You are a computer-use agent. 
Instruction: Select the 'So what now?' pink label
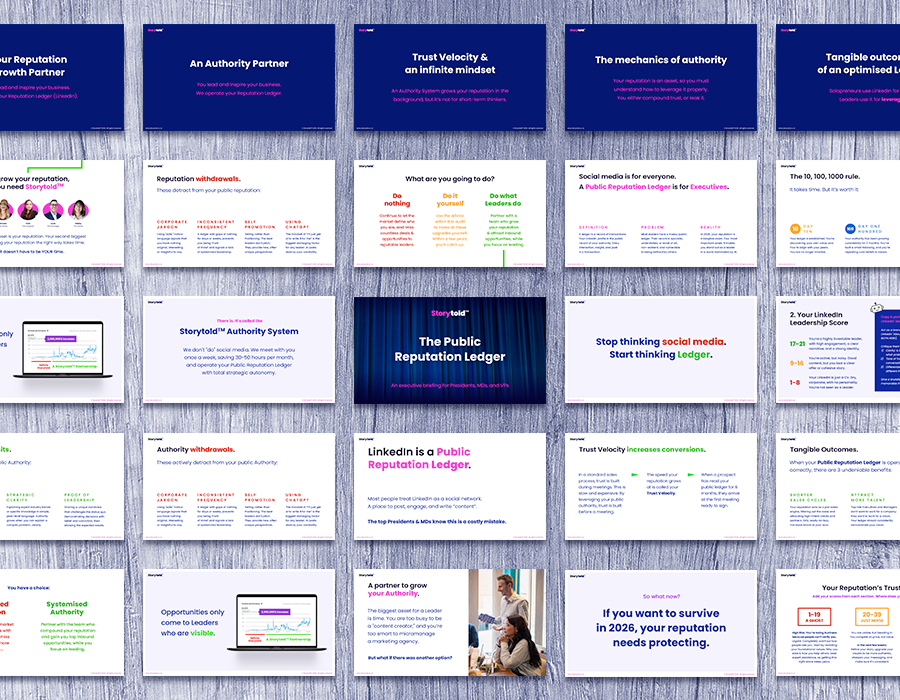pyautogui.click(x=661, y=597)
